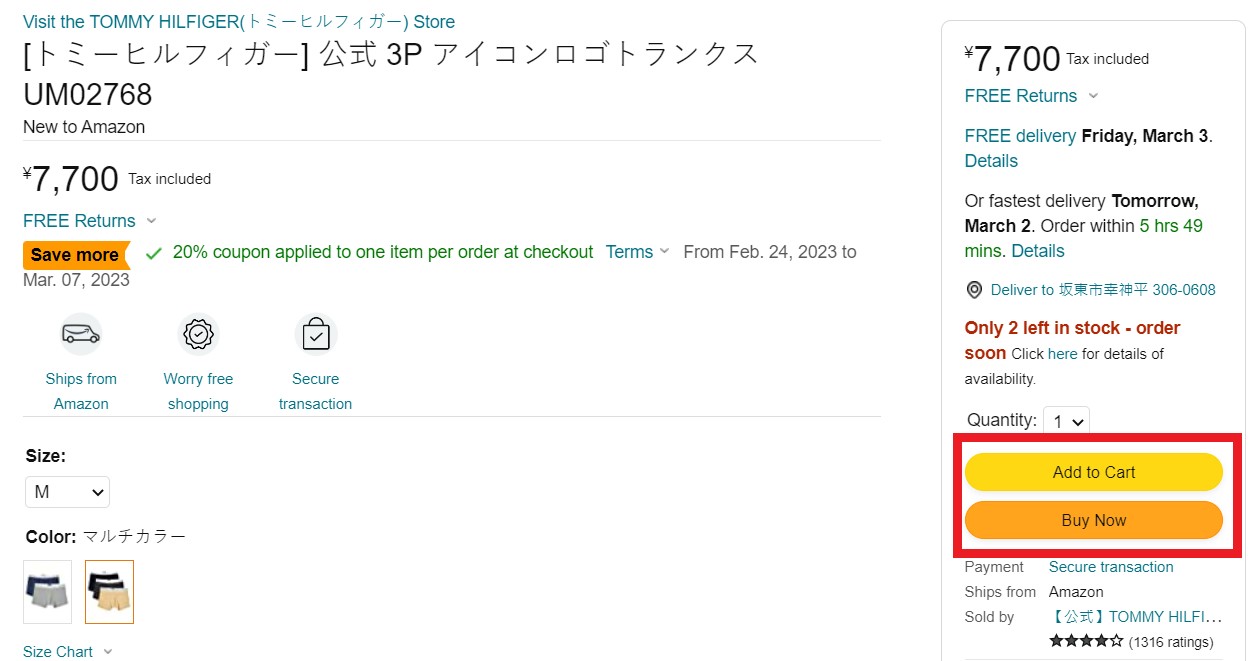Click the green coupon applied checkmark
The height and width of the screenshot is (661, 1252).
tap(153, 253)
